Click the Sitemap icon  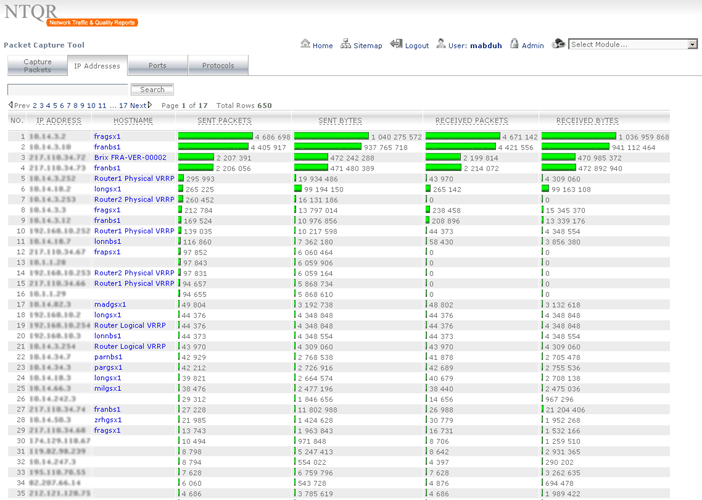pos(345,44)
